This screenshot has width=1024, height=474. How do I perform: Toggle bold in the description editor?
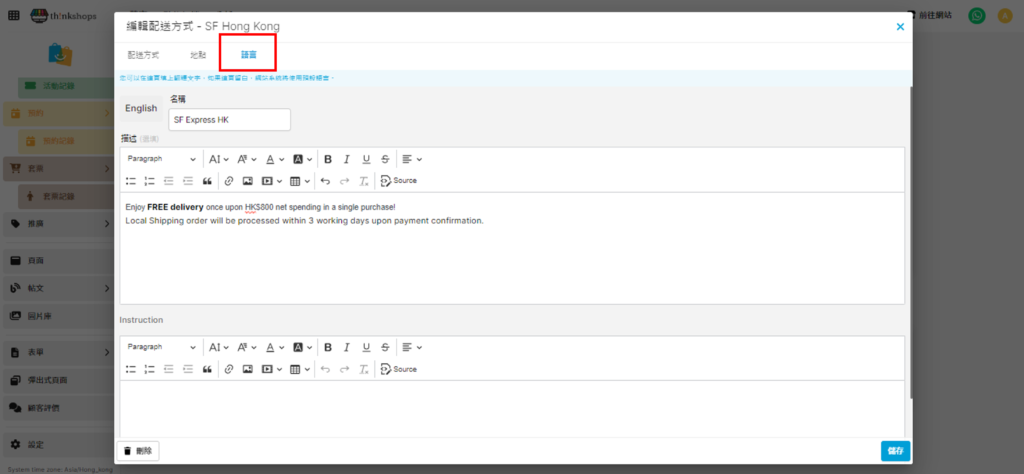pos(328,159)
